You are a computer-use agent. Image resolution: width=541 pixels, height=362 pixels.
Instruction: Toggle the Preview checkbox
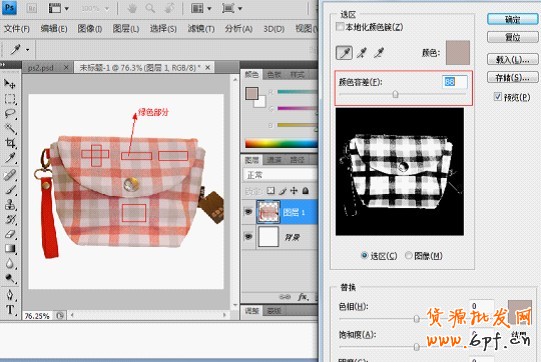(498, 97)
